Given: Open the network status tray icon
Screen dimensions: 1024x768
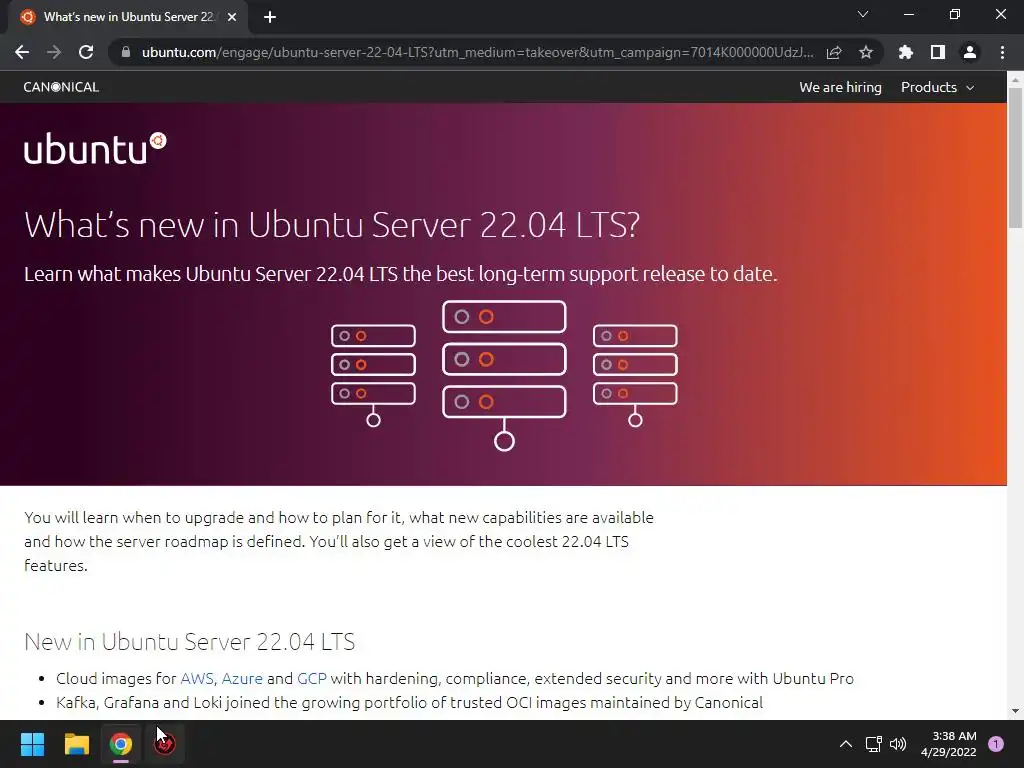Looking at the screenshot, I should (x=873, y=744).
